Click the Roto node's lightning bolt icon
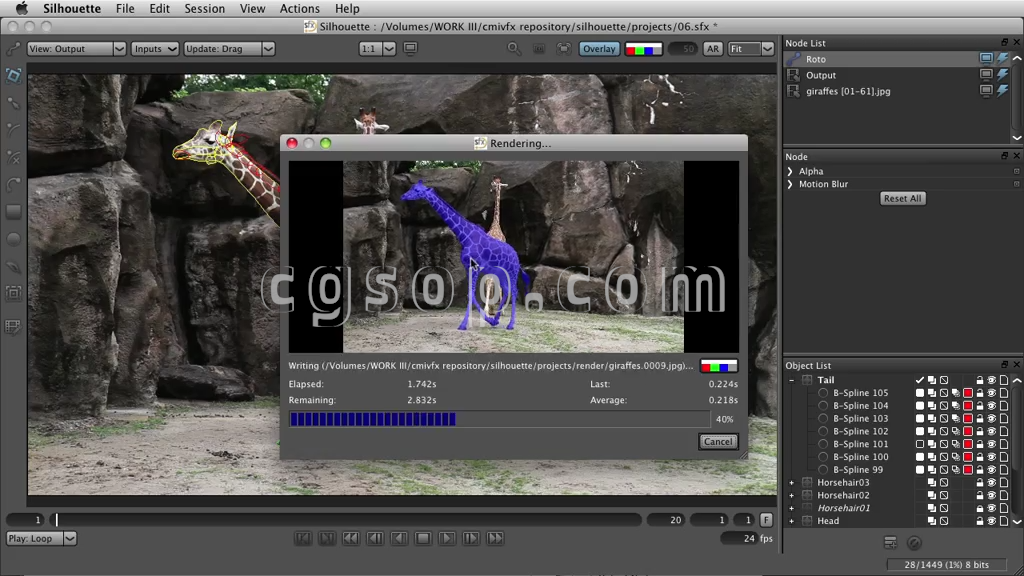Screen dimensions: 1024x576 tap(1002, 59)
